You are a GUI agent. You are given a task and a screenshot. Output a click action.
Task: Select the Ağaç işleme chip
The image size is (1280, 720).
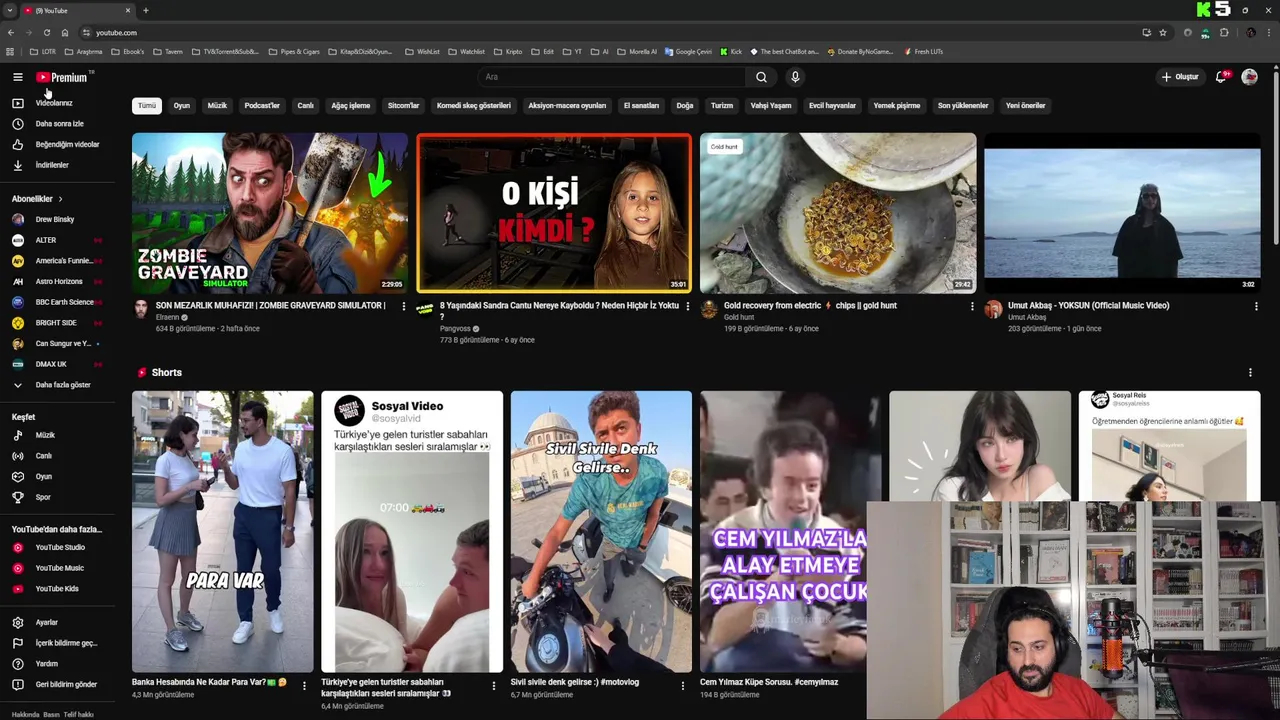click(351, 105)
